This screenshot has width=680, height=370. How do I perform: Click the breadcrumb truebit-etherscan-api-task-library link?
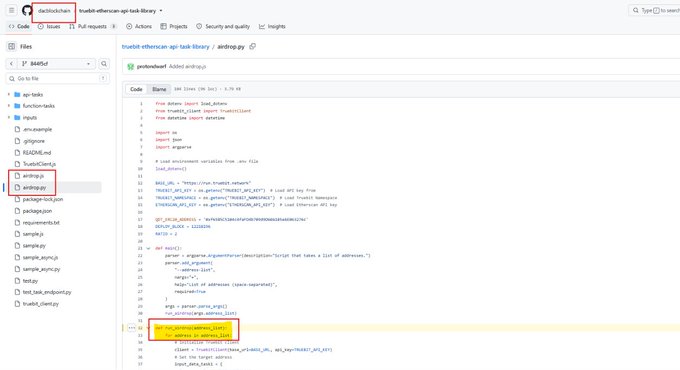[165, 46]
